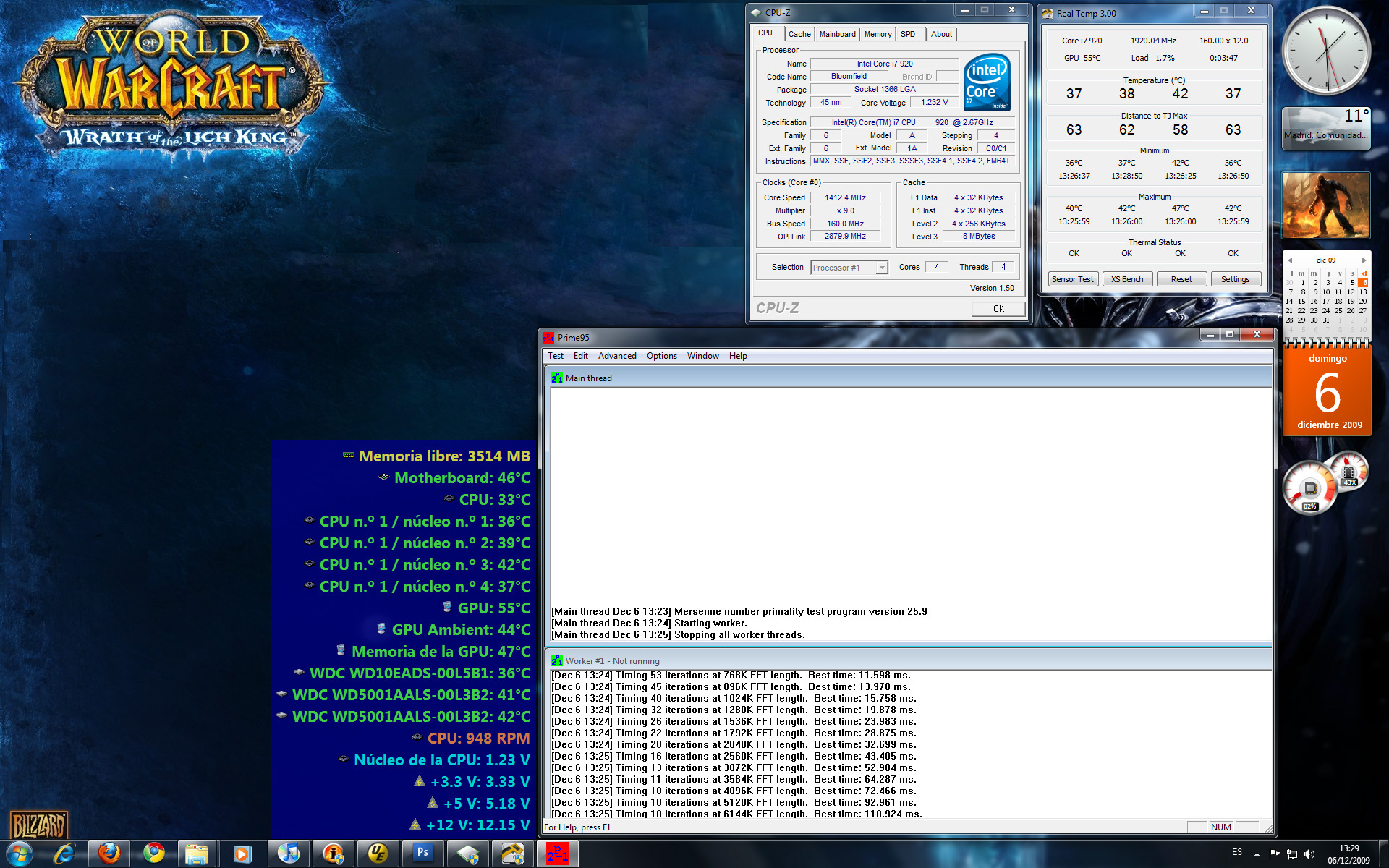The image size is (1389, 868).
Task: Click the green drive icon in taskbar
Action: pos(467,854)
